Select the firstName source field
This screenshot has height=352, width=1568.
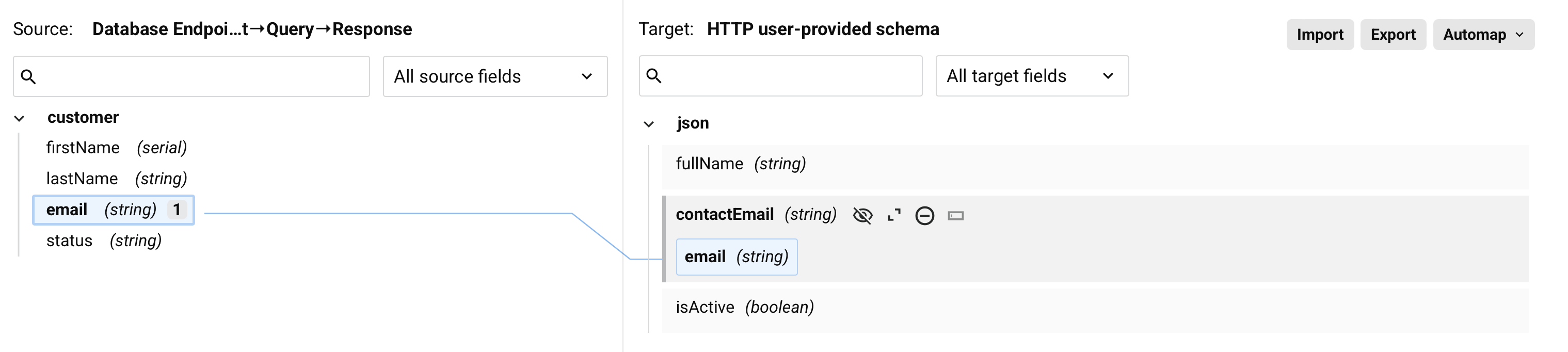pyautogui.click(x=83, y=148)
